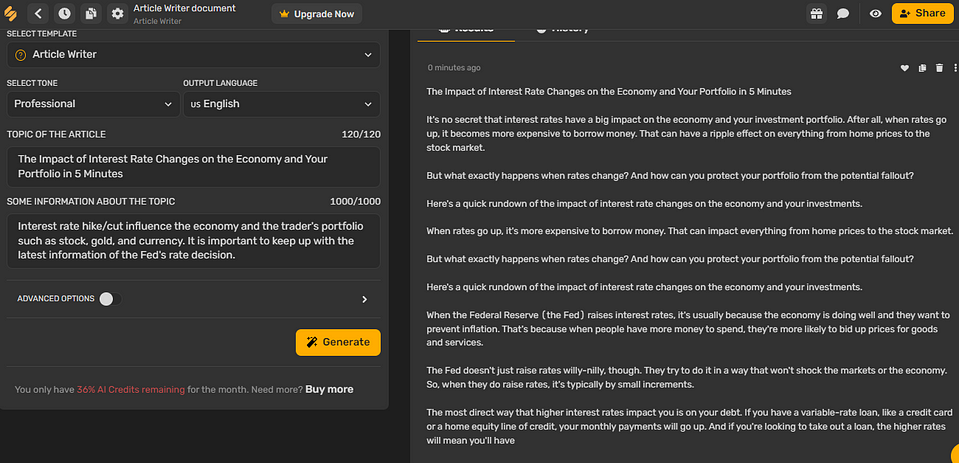Delete the result using the trash icon
Viewport: 959px width, 463px height.
tap(939, 68)
